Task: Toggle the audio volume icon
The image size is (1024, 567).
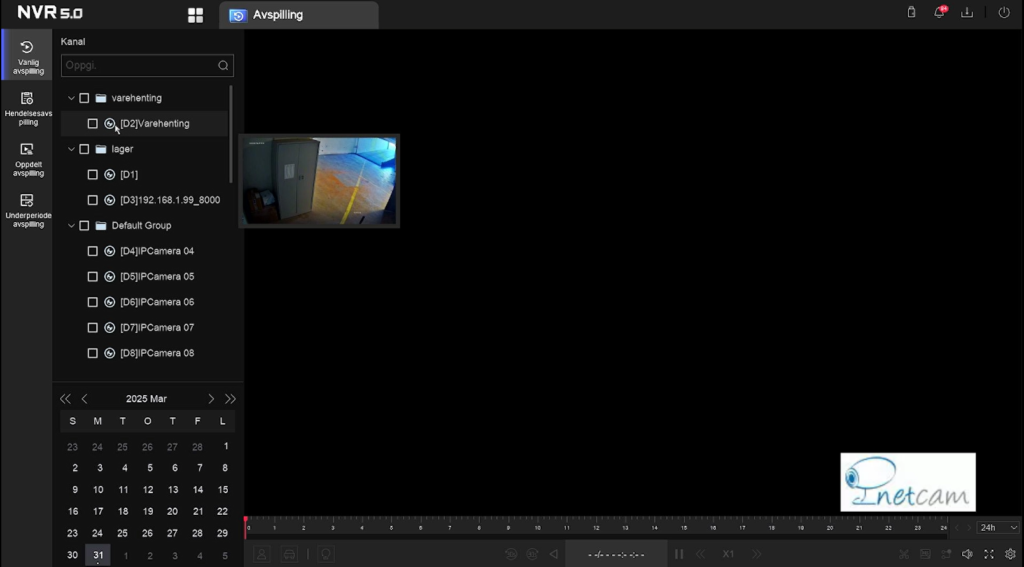Action: (x=967, y=554)
